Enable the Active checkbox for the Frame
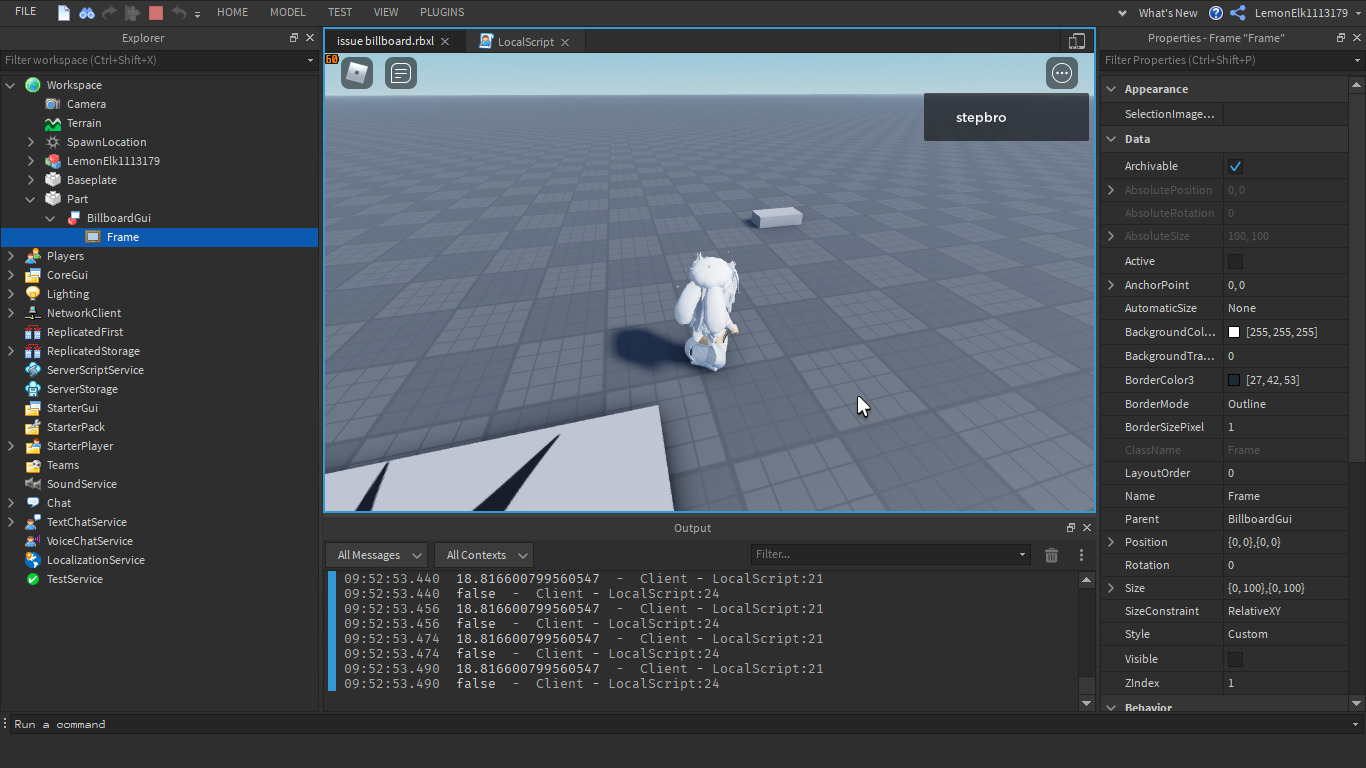1366x768 pixels. pyautogui.click(x=1236, y=260)
